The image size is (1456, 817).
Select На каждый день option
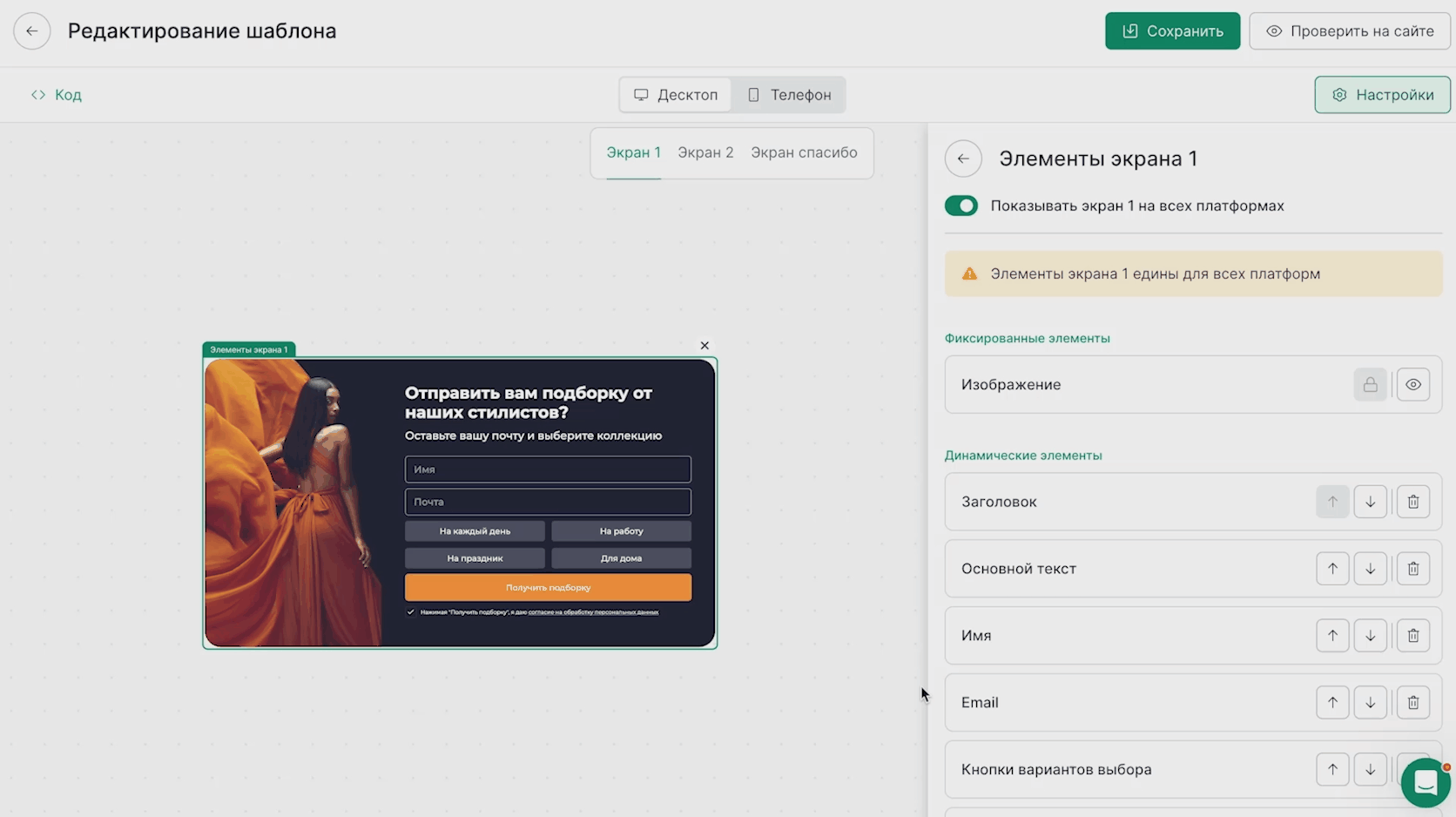point(475,531)
